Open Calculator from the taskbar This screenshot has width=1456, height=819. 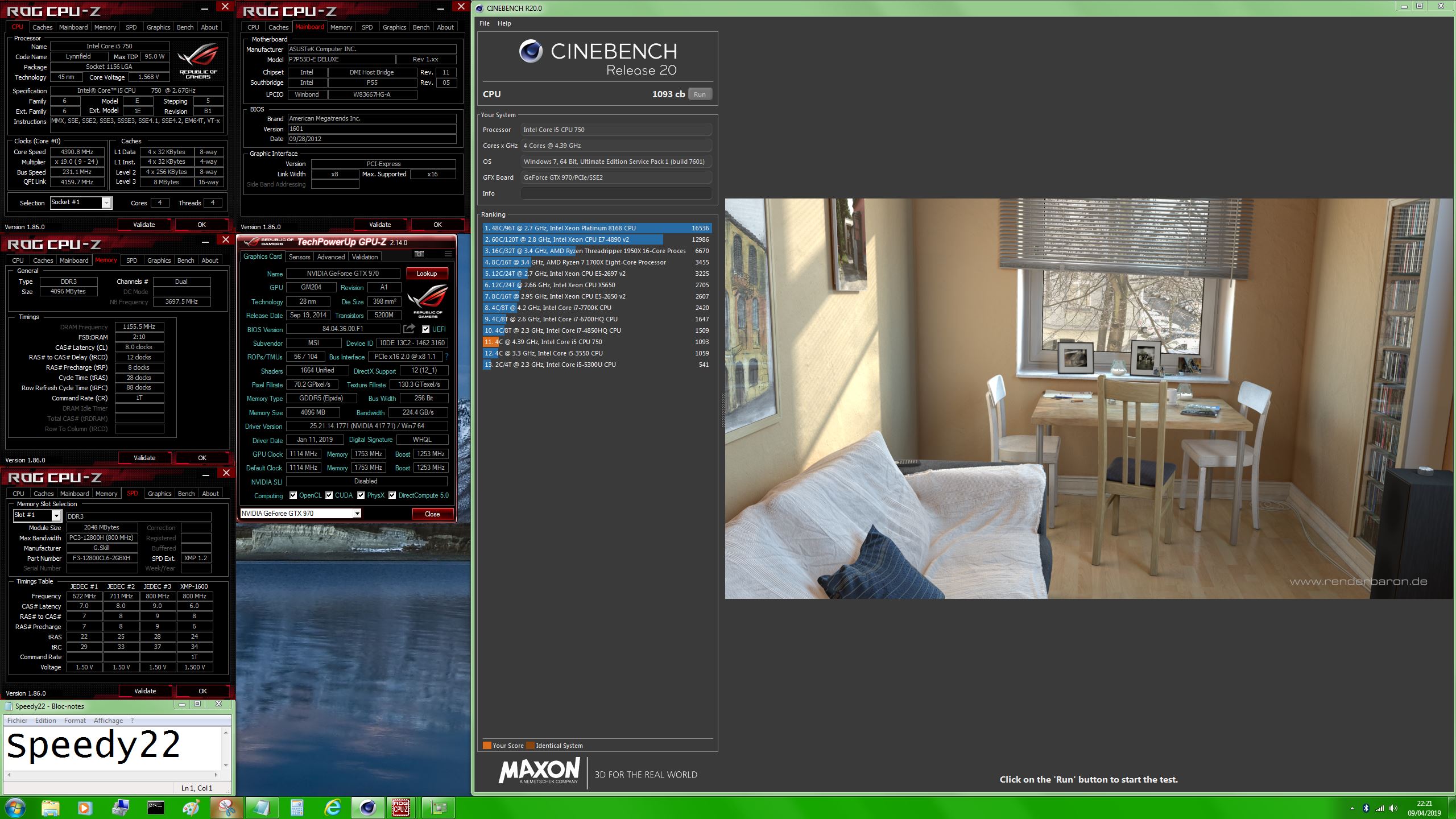[297, 808]
